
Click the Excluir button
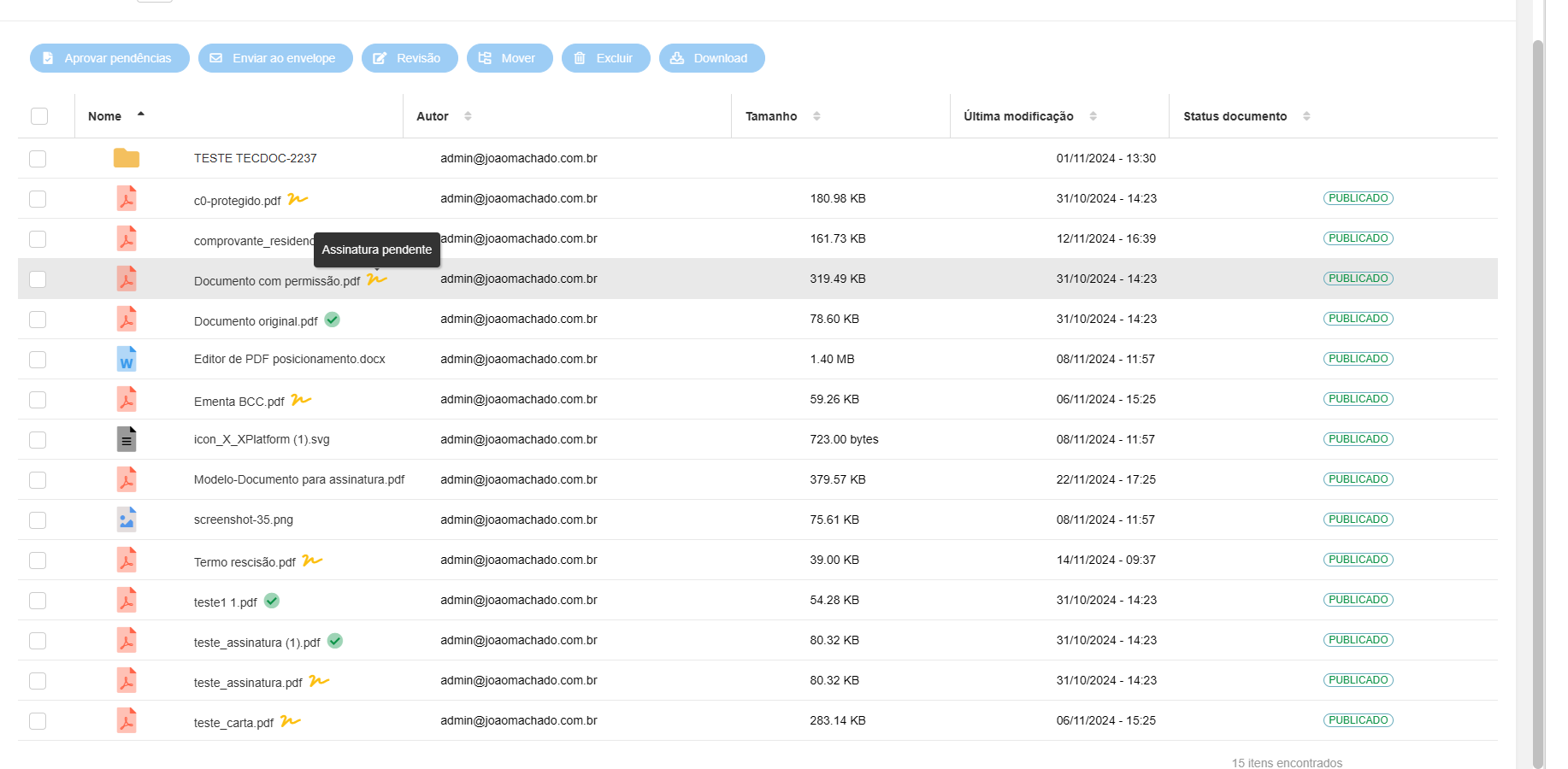[606, 58]
